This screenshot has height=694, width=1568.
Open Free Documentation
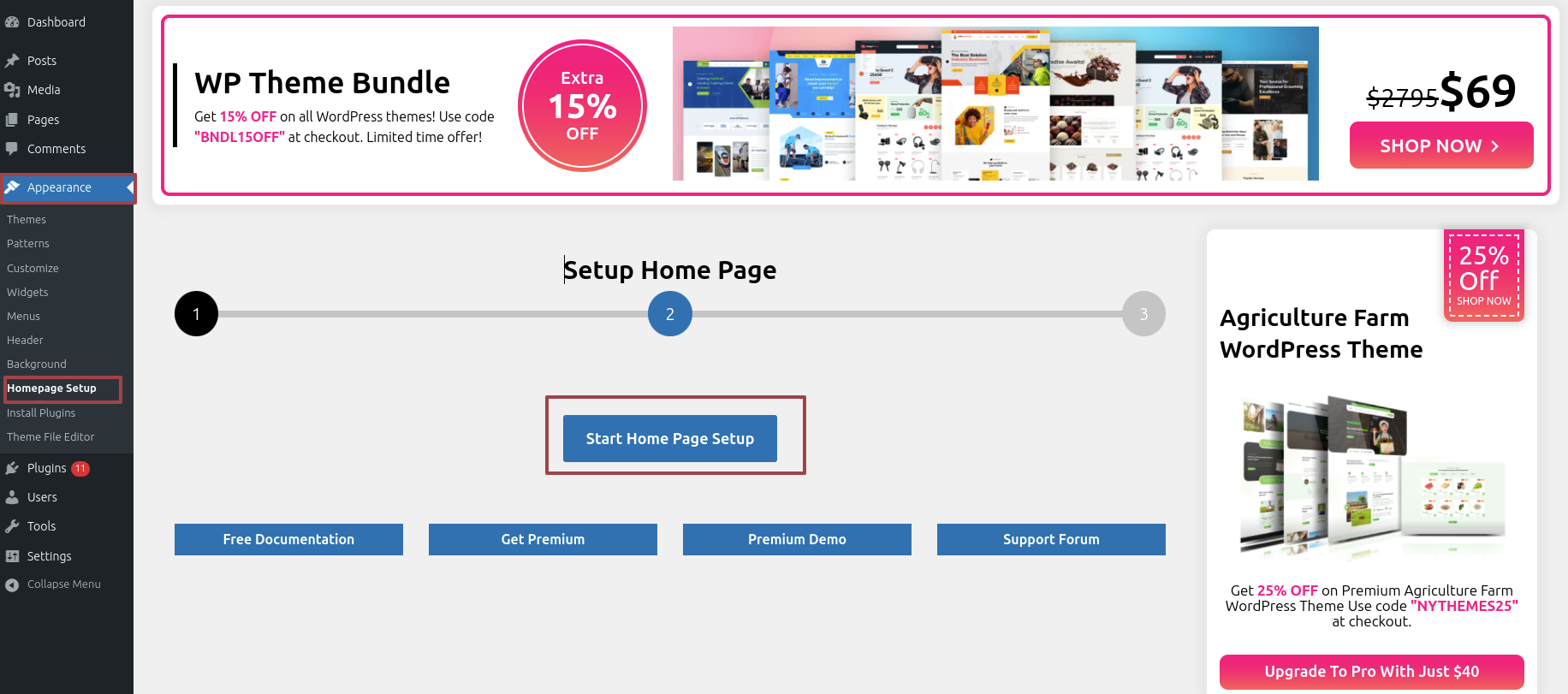tap(288, 539)
